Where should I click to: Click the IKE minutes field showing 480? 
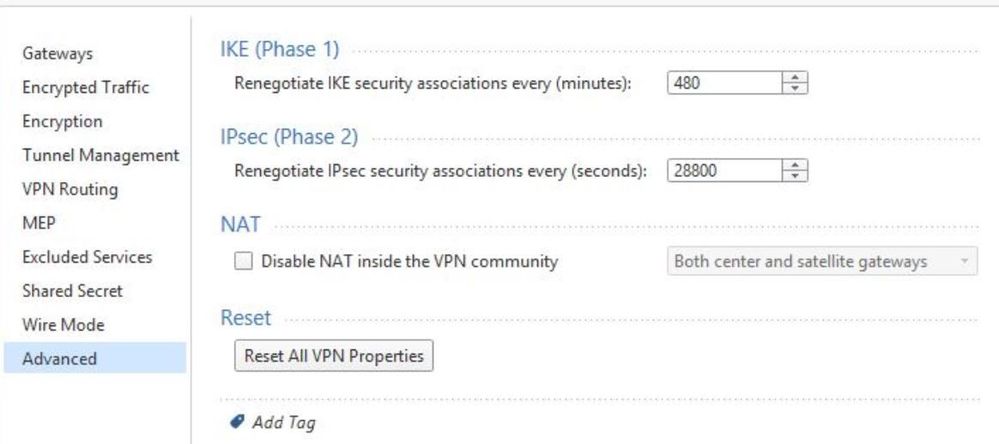[724, 83]
